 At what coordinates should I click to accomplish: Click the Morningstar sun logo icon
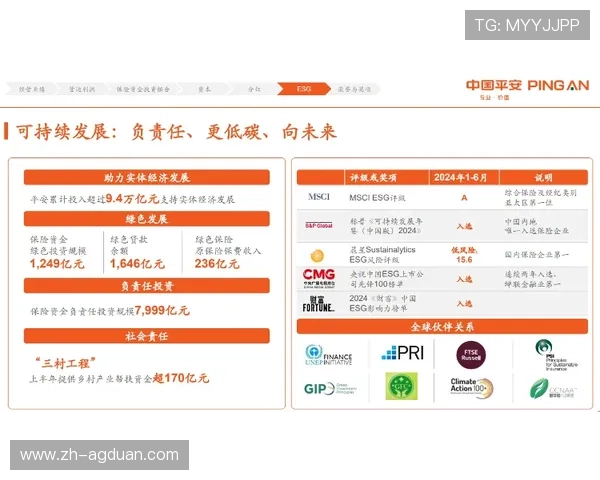[317, 255]
